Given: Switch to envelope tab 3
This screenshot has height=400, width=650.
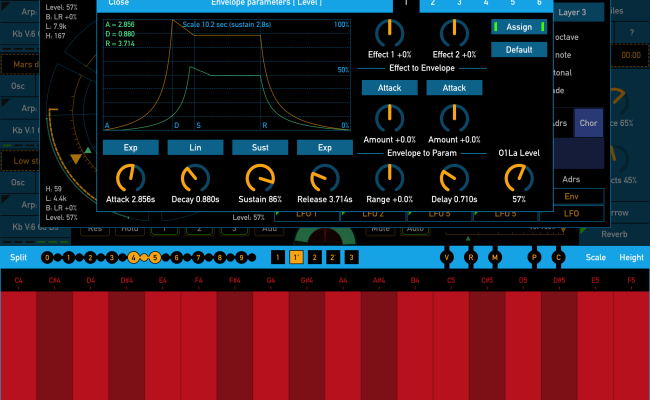Looking at the screenshot, I should click(459, 3).
